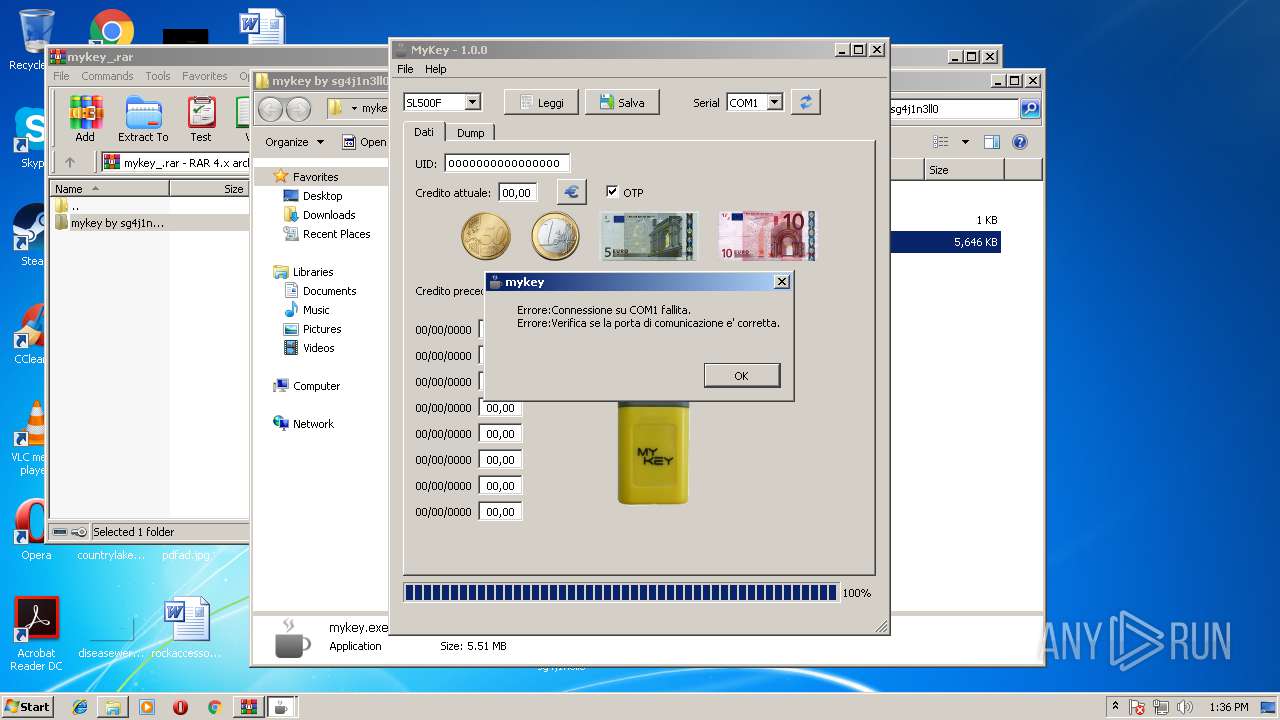This screenshot has width=1280, height=720.
Task: Open Windows Explorer taskbar icon
Action: pyautogui.click(x=113, y=707)
